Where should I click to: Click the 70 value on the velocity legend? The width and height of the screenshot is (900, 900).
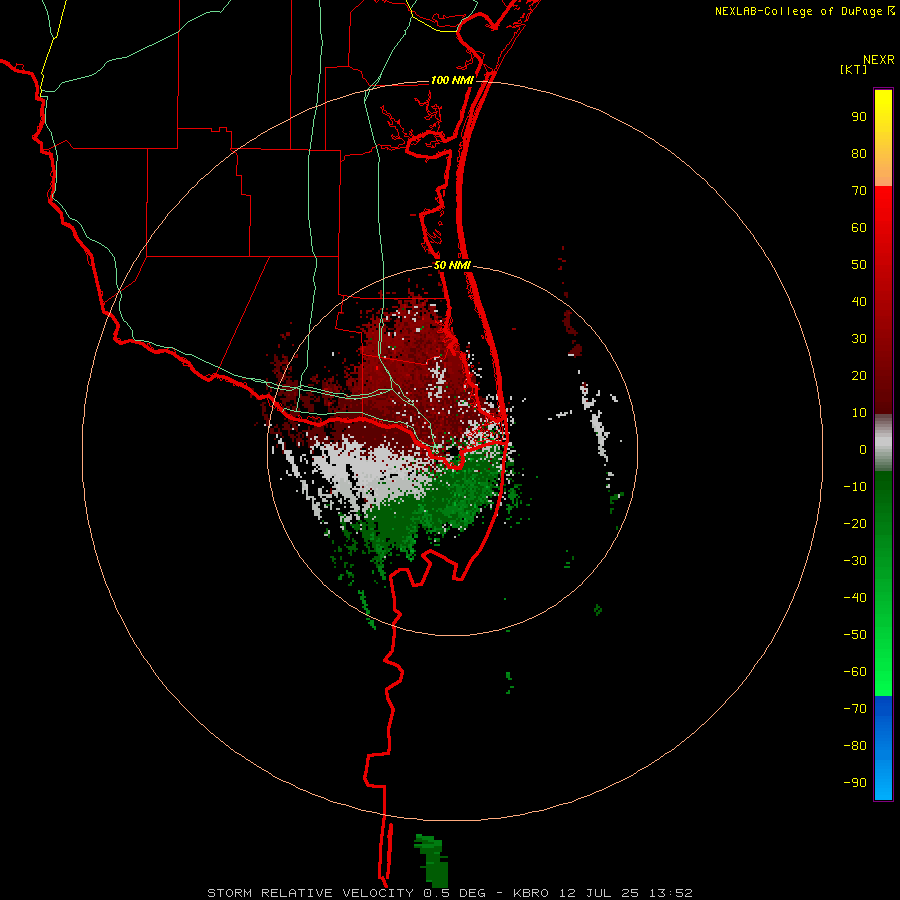tap(859, 191)
